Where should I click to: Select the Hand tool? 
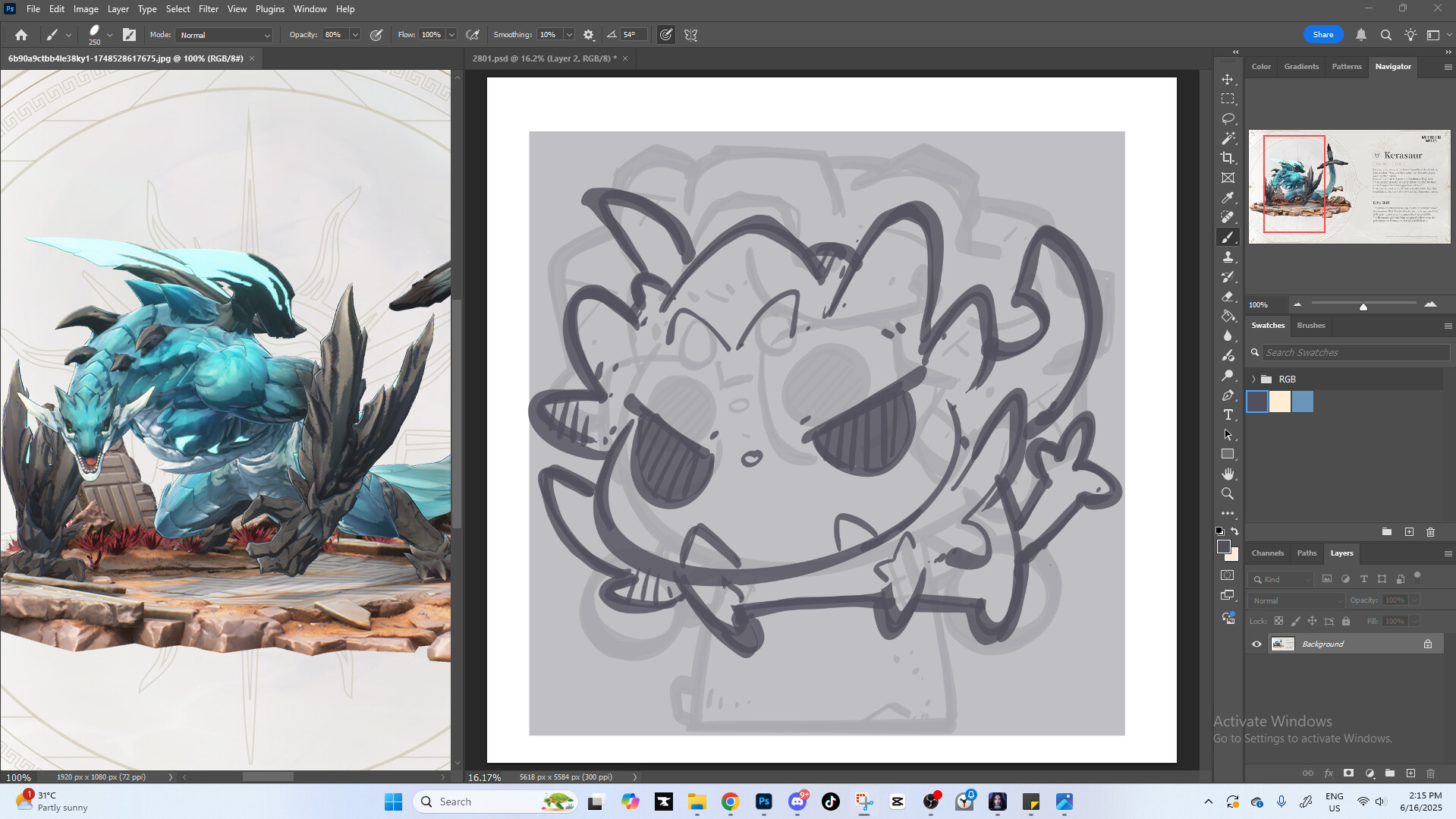point(1228,474)
